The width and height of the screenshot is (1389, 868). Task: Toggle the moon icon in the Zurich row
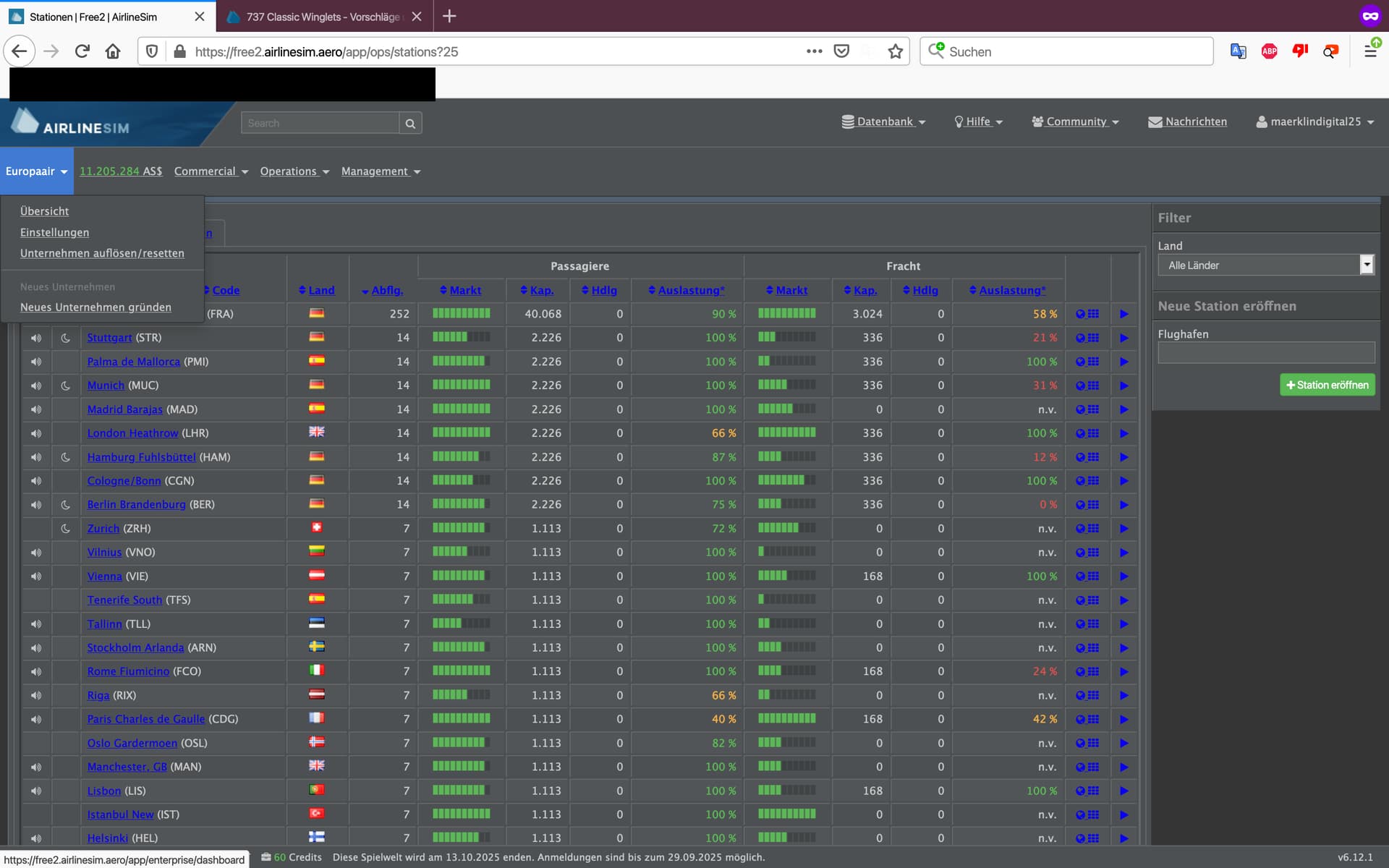point(65,529)
